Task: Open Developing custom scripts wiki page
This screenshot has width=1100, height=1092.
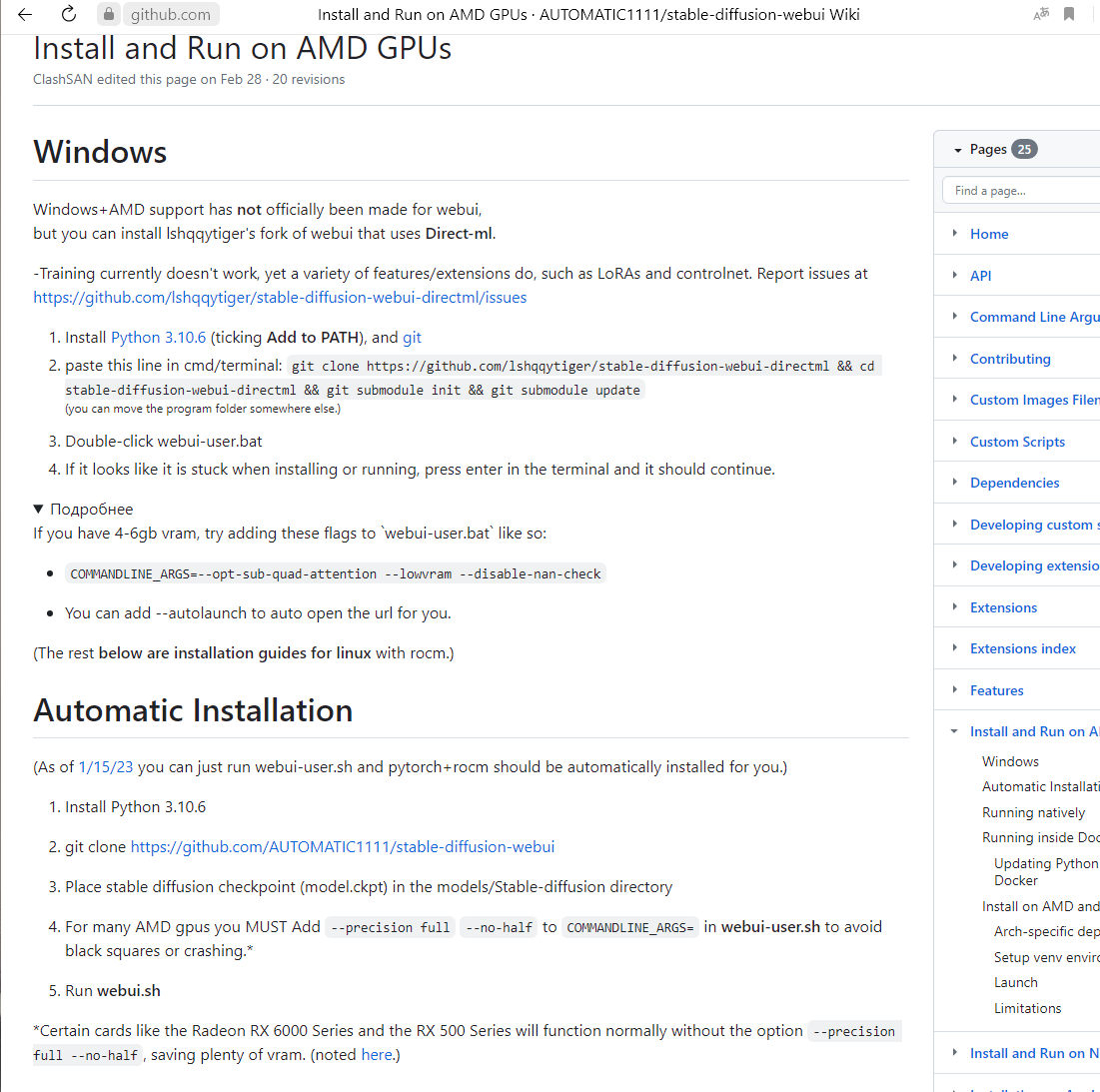Action: click(x=1035, y=525)
